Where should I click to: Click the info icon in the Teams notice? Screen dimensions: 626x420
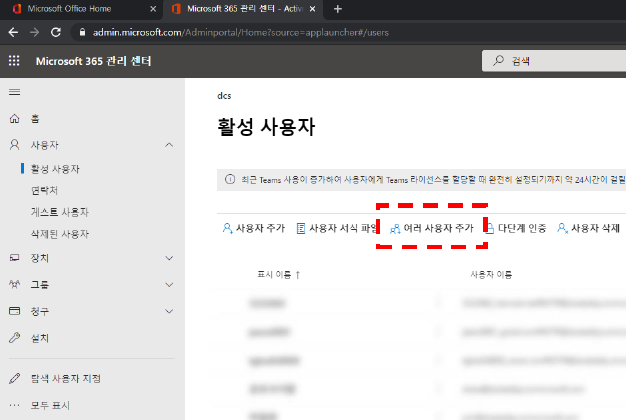pos(230,179)
